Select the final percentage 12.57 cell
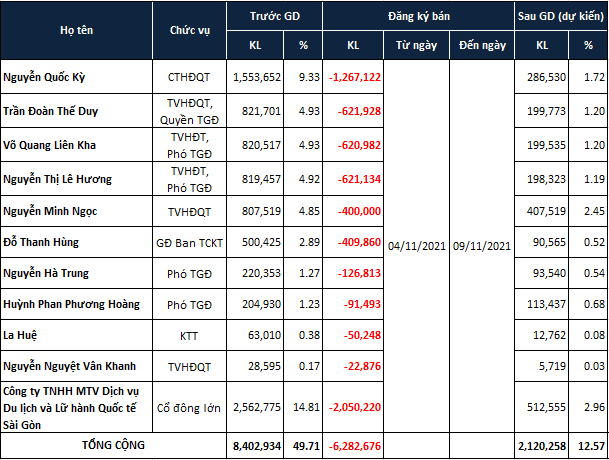Screen dimensions: 609x460 point(588,445)
